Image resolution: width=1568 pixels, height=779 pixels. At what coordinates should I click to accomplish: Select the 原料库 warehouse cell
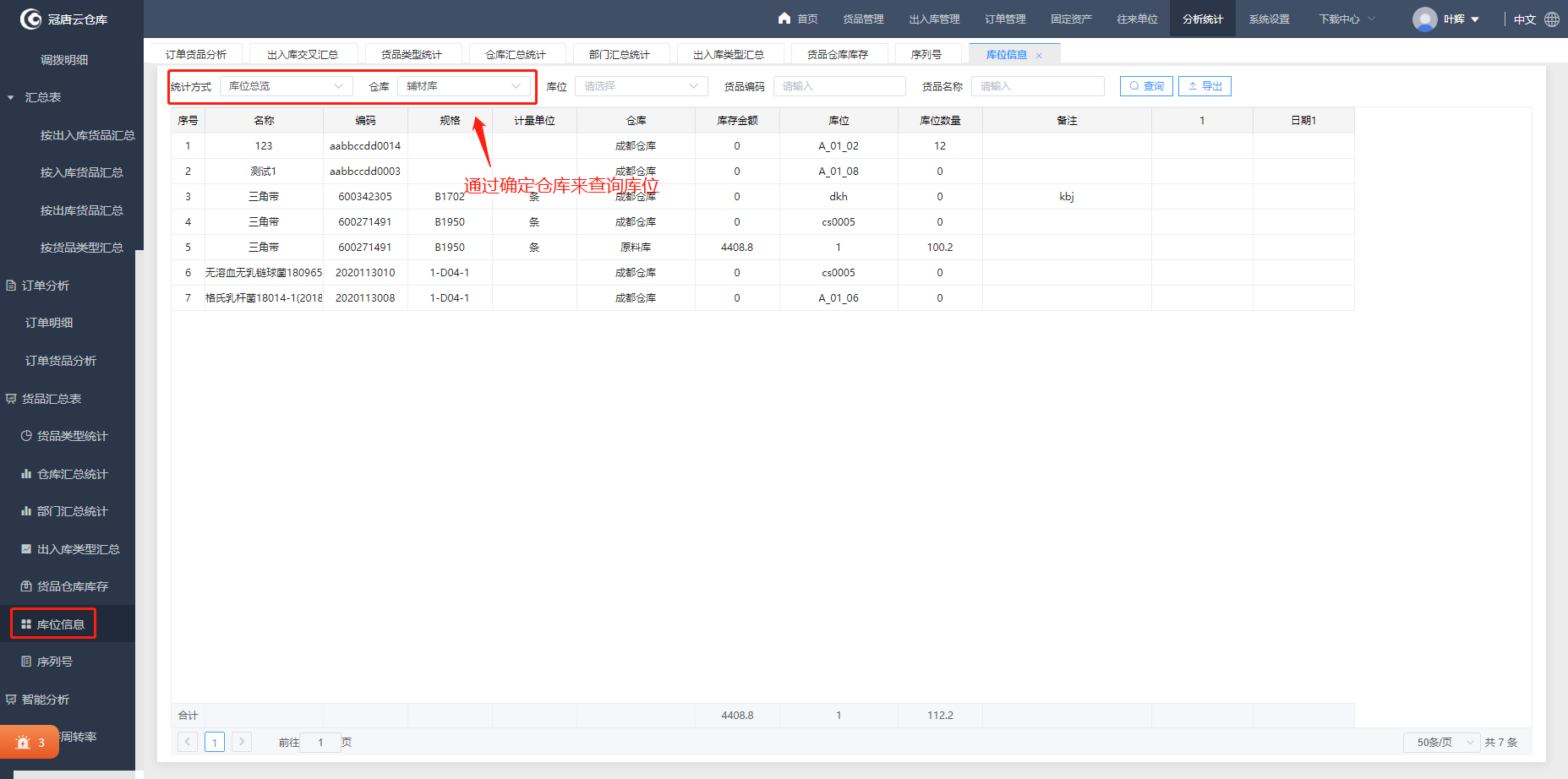[636, 248]
